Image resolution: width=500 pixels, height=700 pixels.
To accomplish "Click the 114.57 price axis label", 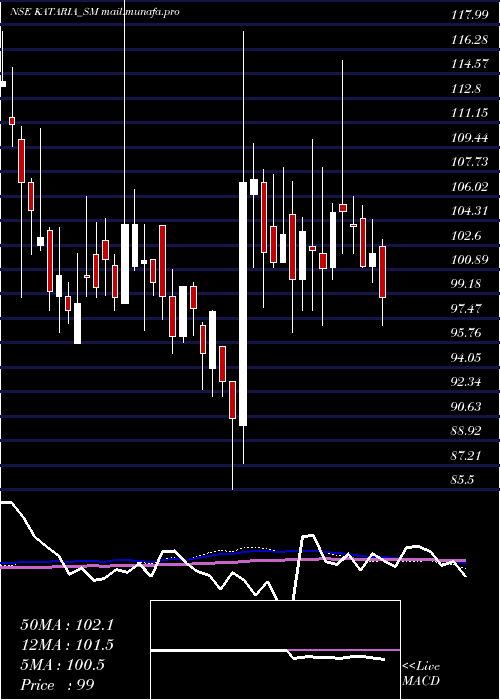I will point(470,64).
